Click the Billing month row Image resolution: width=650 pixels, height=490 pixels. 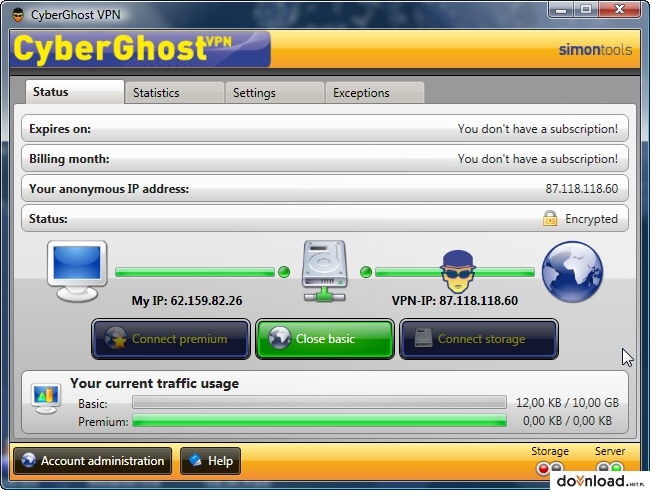pos(325,158)
